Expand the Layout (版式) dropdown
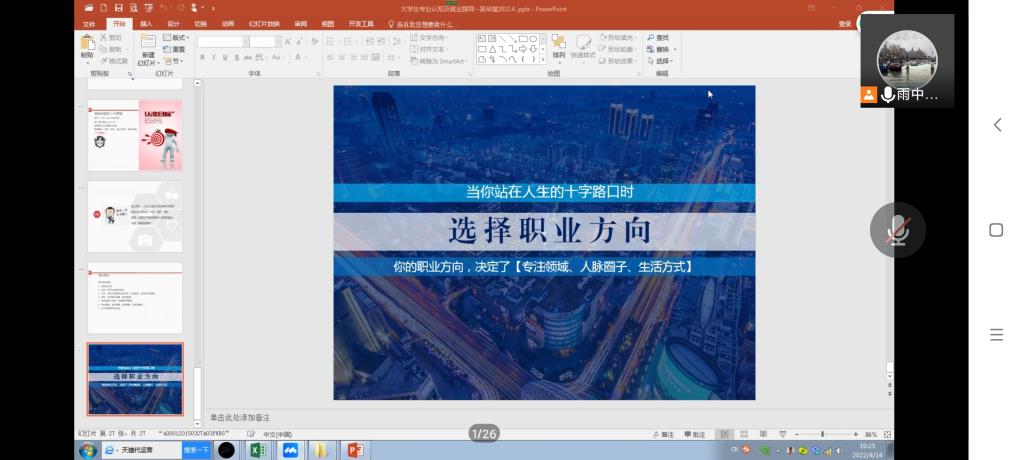The image size is (1024, 460). tap(178, 37)
